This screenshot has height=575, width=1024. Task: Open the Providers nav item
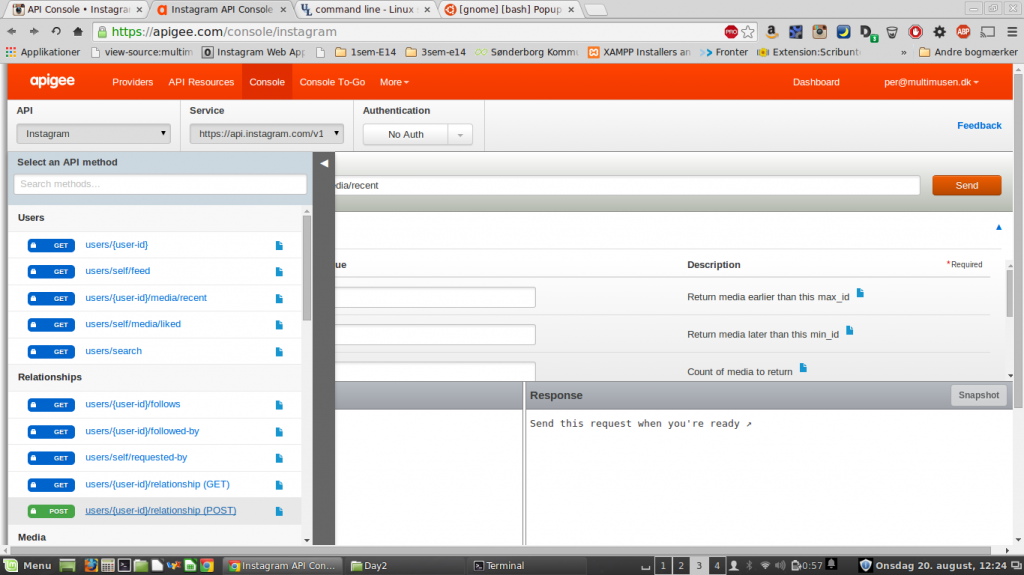click(x=133, y=82)
